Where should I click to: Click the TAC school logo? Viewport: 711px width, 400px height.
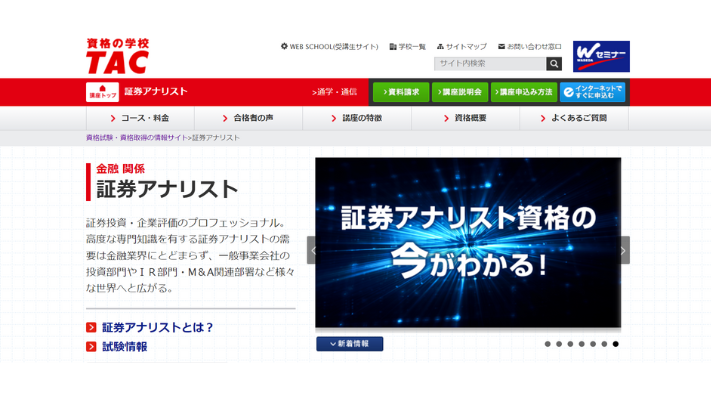coord(117,56)
